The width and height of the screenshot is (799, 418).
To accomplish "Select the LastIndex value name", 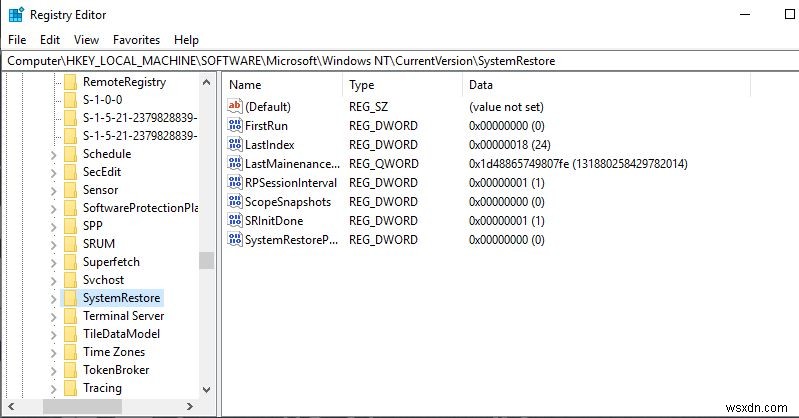I will pos(270,145).
